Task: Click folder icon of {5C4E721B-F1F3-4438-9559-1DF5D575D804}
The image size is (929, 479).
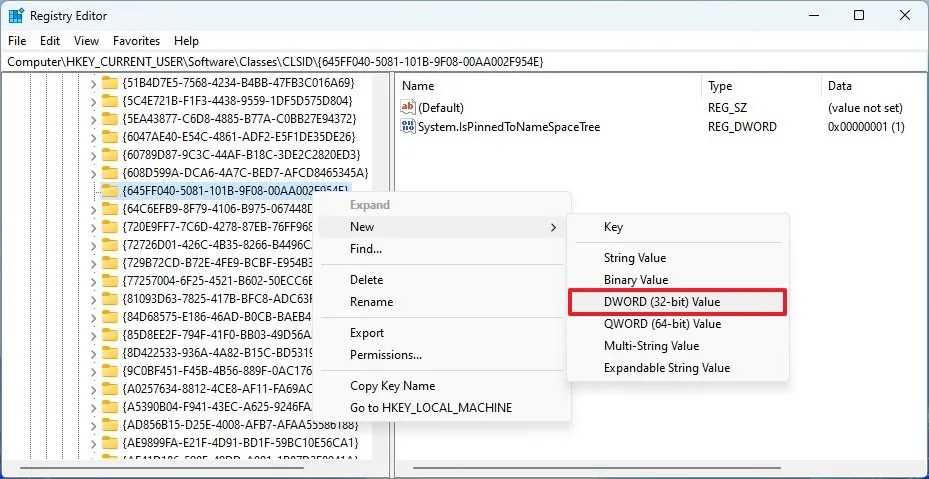Action: click(110, 100)
